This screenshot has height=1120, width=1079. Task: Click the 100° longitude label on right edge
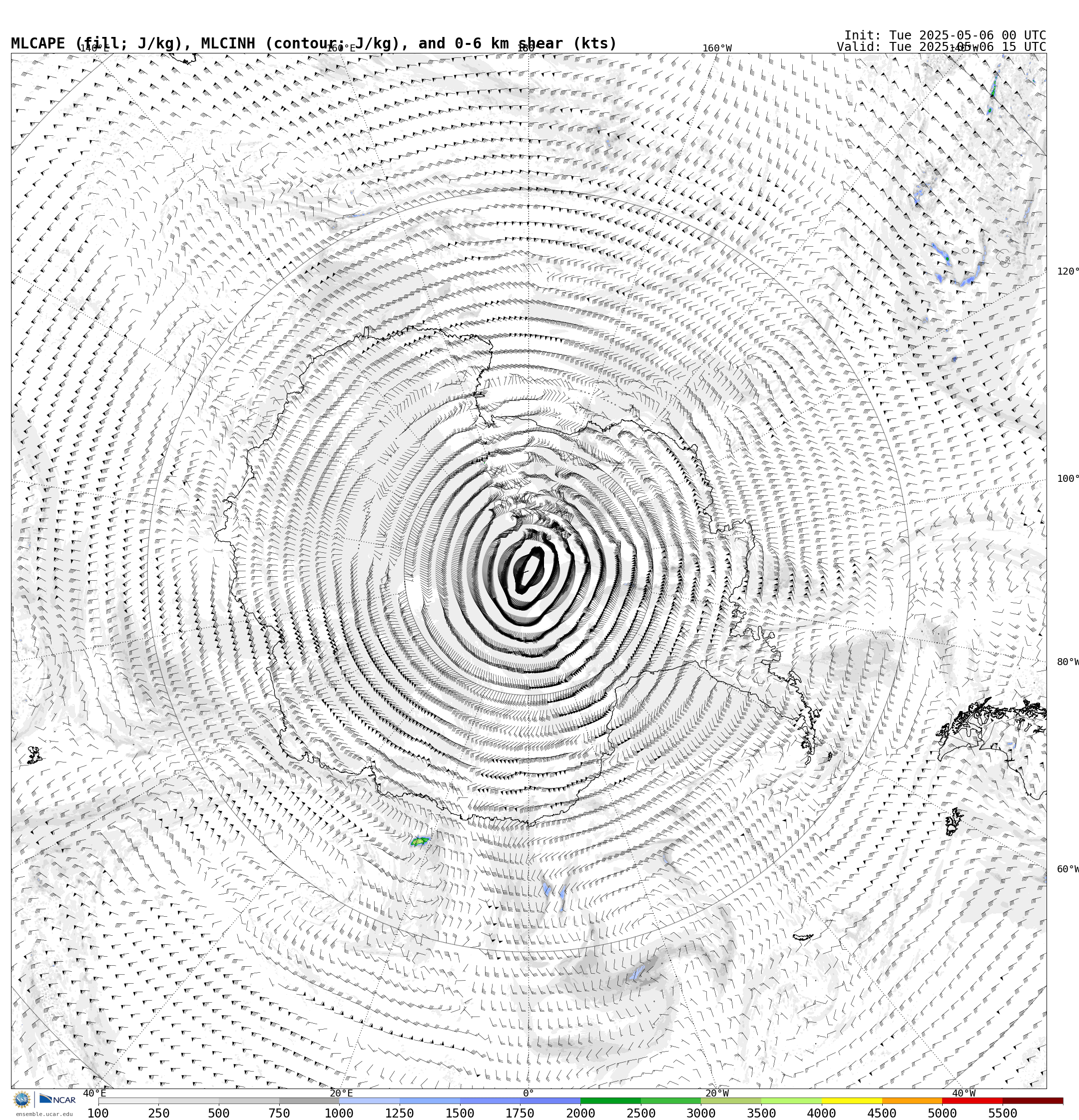[x=1068, y=478]
